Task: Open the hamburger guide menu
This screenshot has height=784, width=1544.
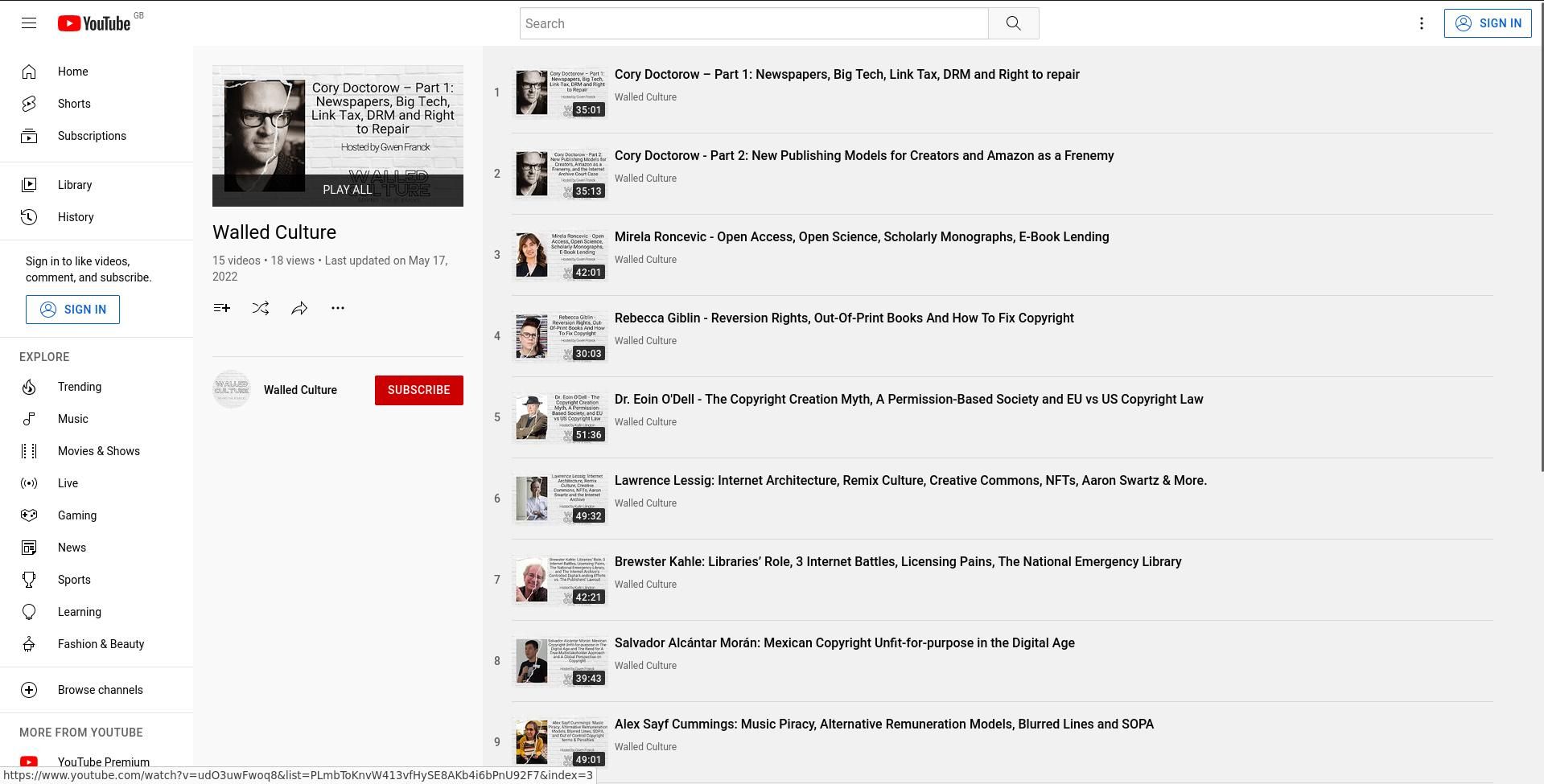Action: (29, 23)
